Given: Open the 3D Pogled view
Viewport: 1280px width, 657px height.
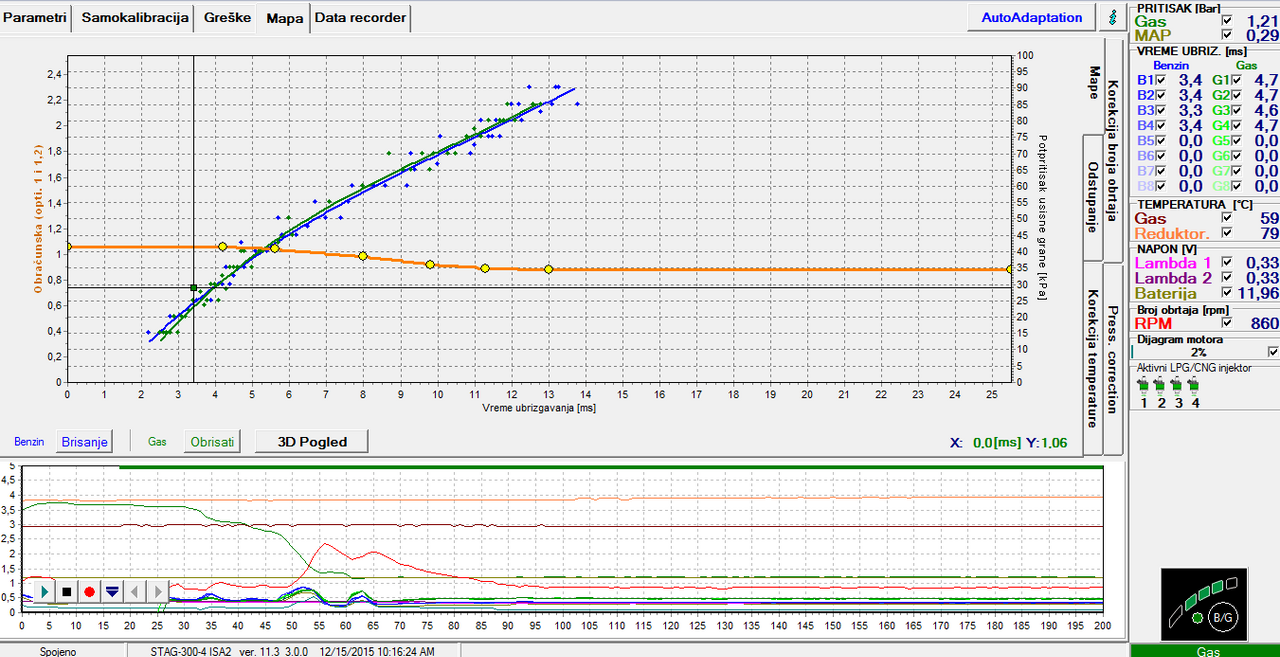Looking at the screenshot, I should [310, 441].
